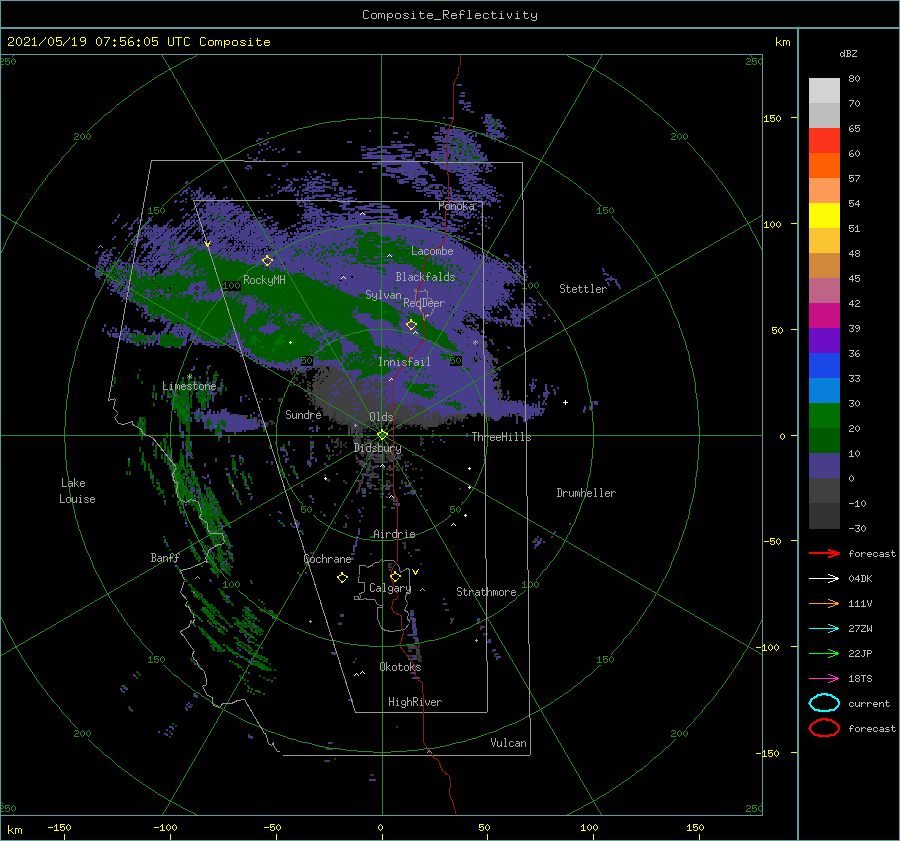Screen dimensions: 900x841
Task: Click the Cochrane town label
Action: [x=327, y=559]
